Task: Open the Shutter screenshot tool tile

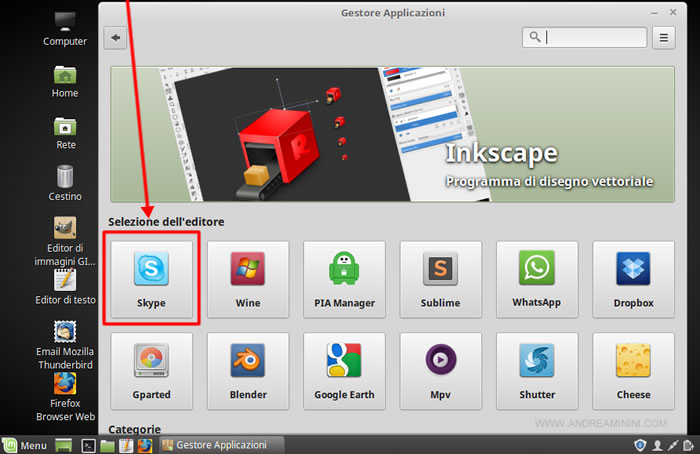Action: pos(536,371)
